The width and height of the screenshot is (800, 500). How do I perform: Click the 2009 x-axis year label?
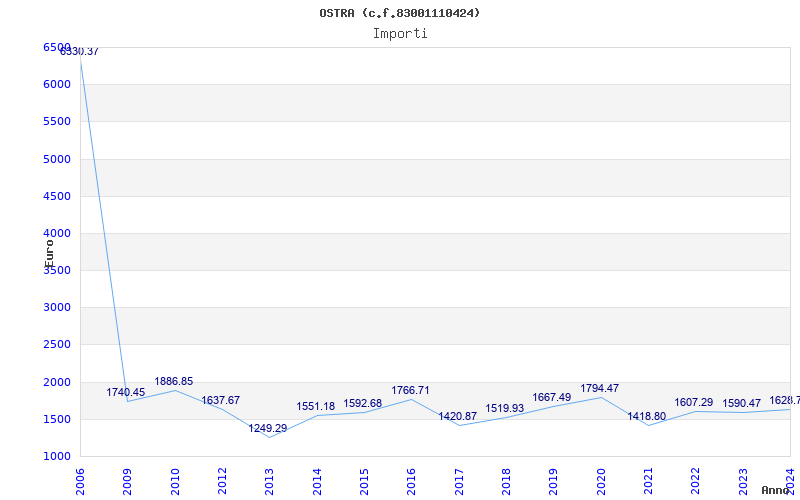coord(128,481)
